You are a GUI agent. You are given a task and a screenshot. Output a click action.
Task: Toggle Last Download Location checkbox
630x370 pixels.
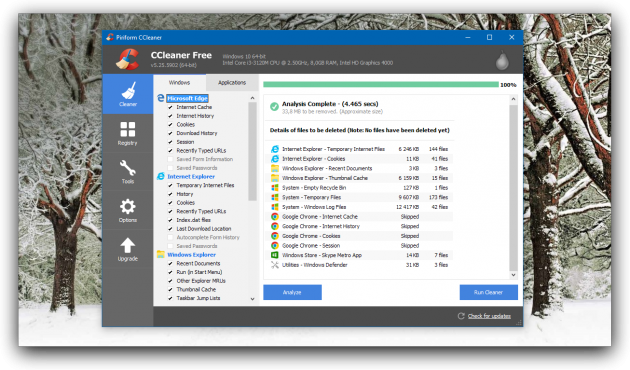(x=170, y=229)
